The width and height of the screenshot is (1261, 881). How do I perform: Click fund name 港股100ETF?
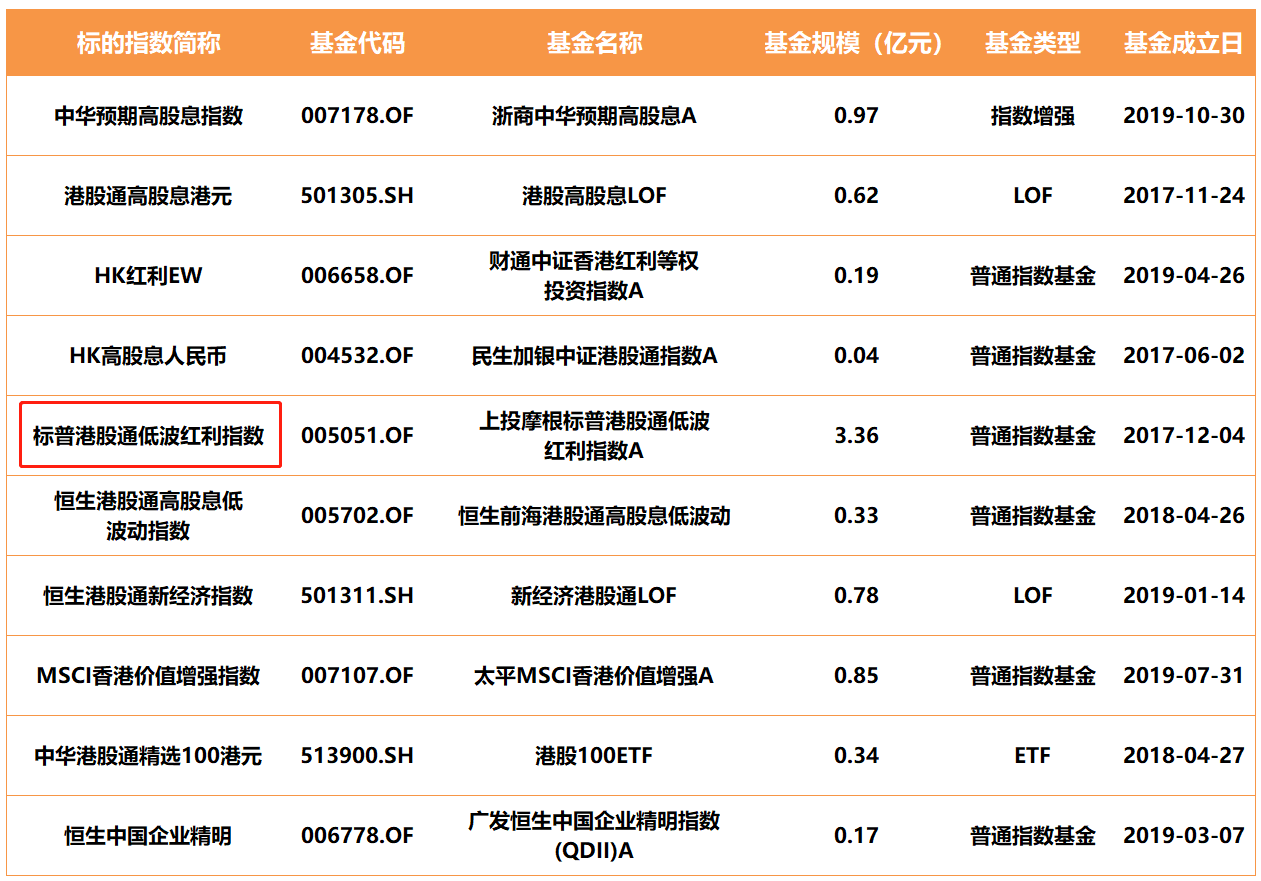tap(594, 756)
